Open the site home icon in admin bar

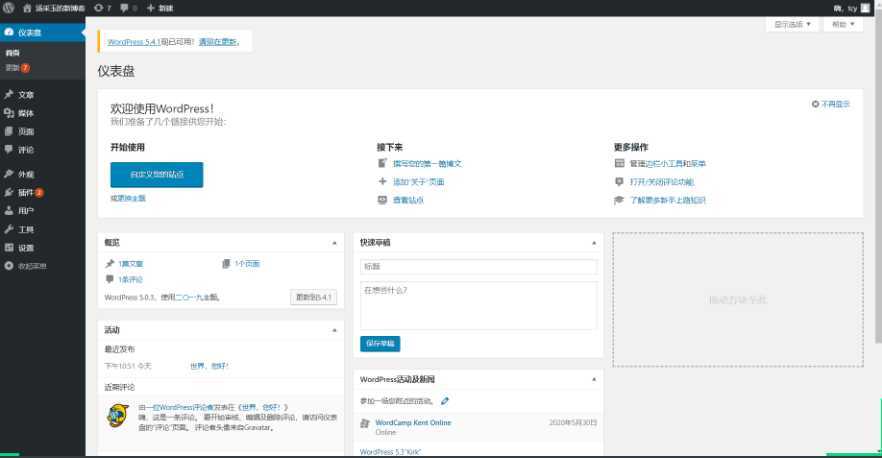(x=27, y=8)
